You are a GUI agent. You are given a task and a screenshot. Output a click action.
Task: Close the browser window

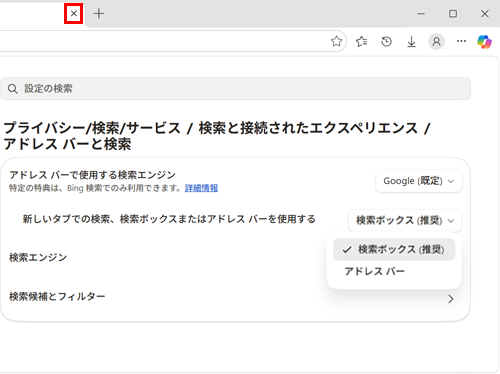[x=485, y=14]
